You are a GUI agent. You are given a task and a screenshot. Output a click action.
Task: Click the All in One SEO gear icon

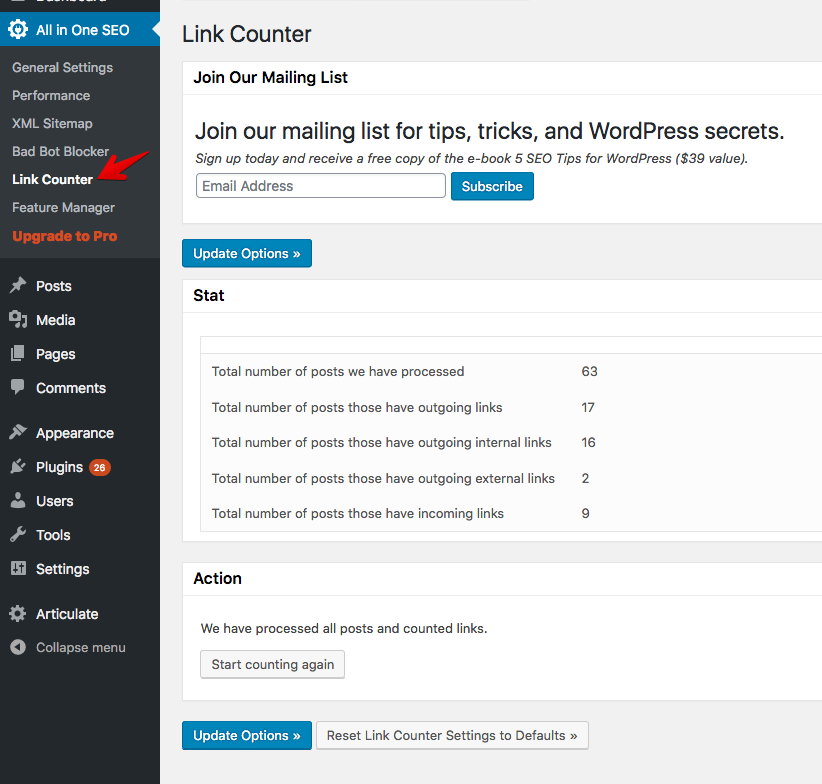18,29
